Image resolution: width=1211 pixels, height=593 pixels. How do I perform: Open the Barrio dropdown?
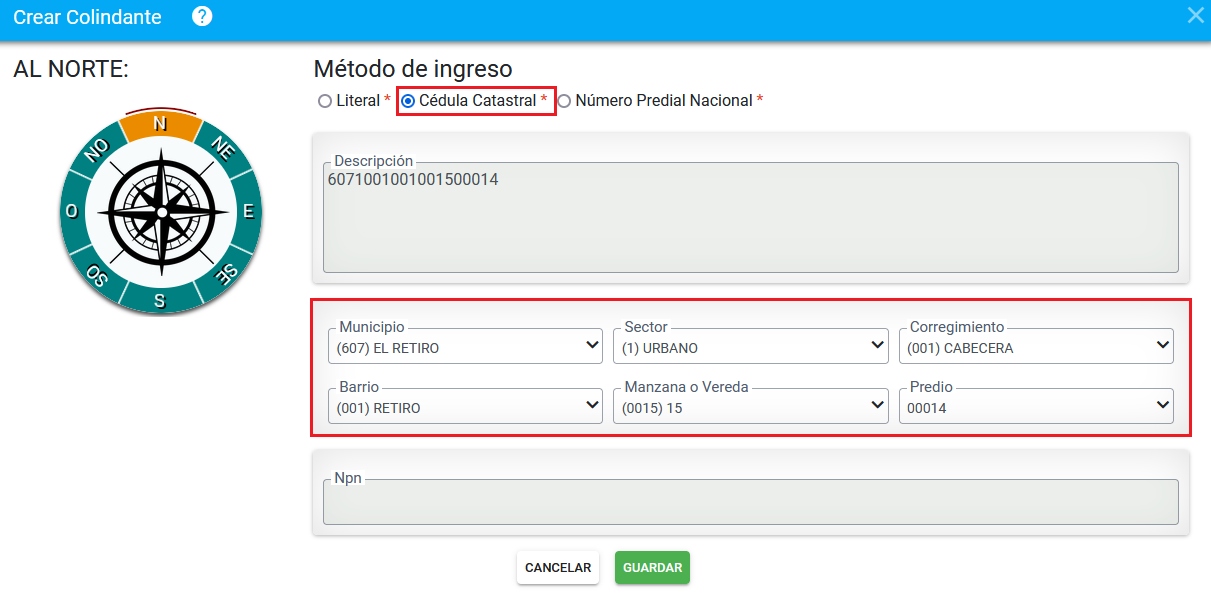coord(465,406)
